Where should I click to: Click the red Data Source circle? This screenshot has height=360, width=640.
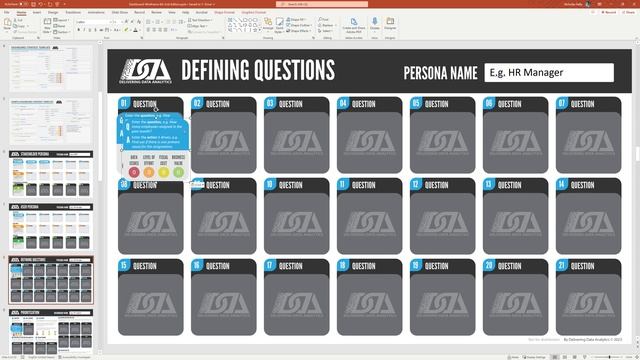pos(134,172)
